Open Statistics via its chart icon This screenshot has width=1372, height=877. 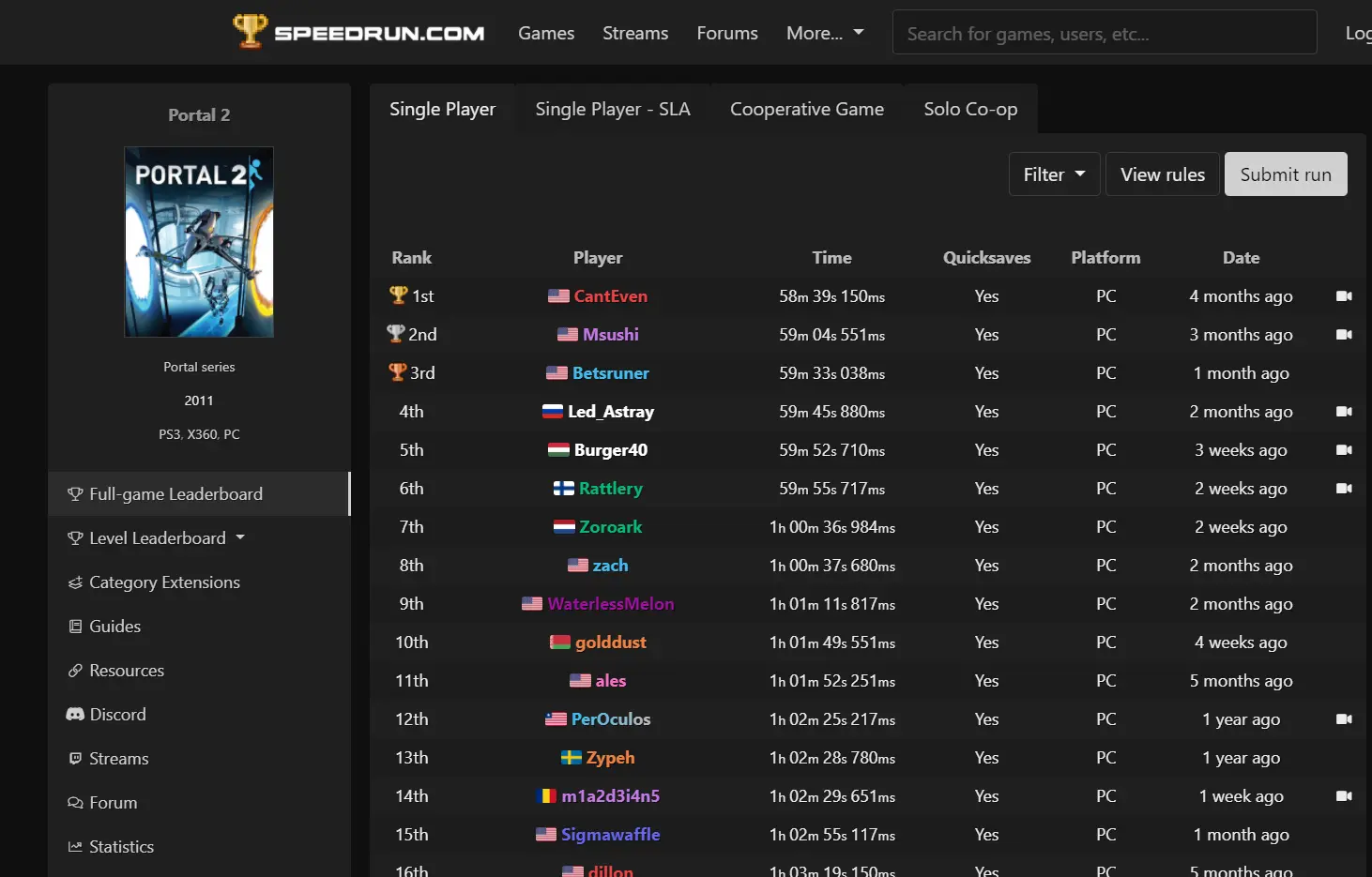pos(75,846)
